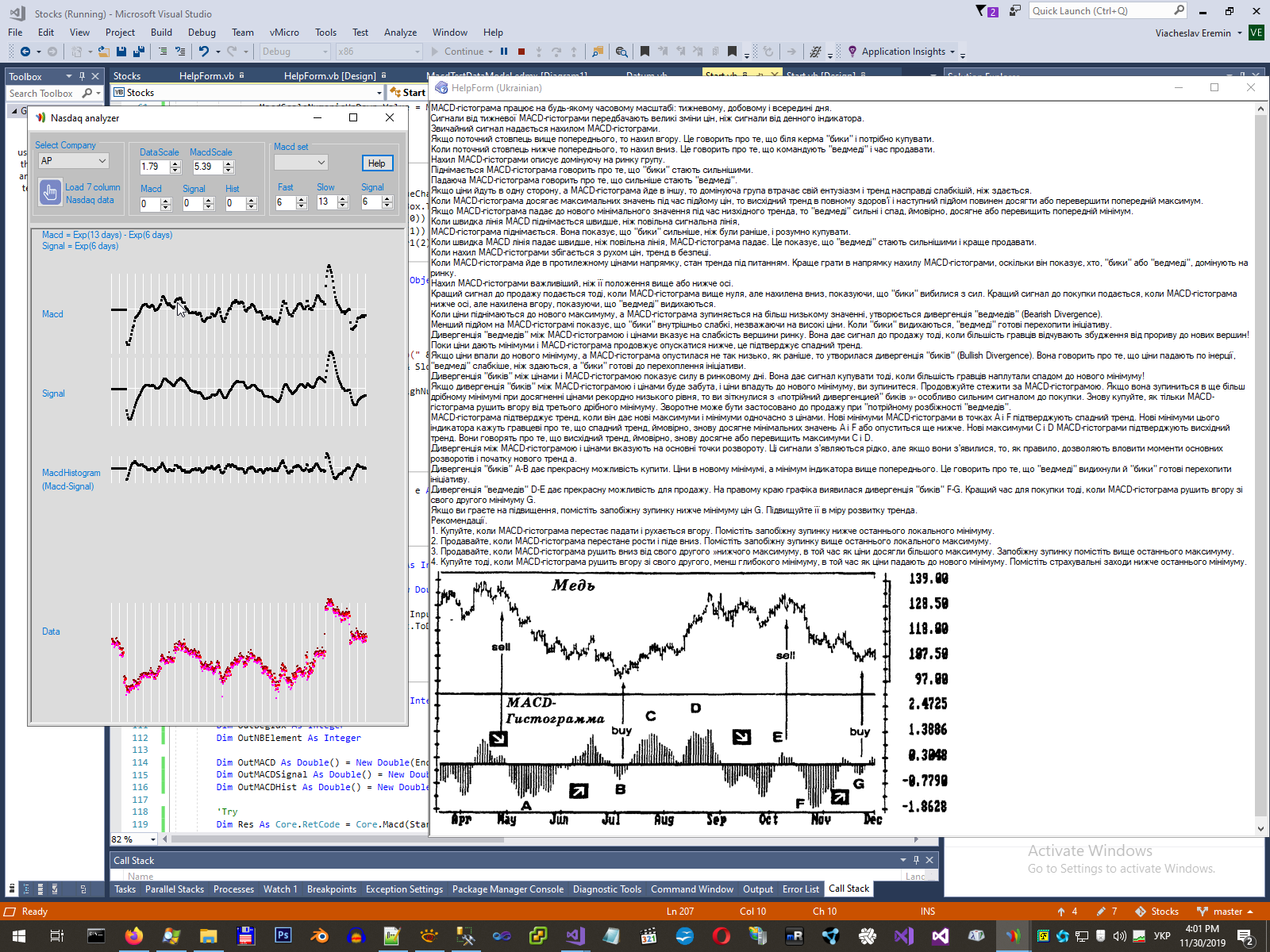1270x952 pixels.
Task: Click the Navigate Backward arrow icon
Action: tap(25, 52)
